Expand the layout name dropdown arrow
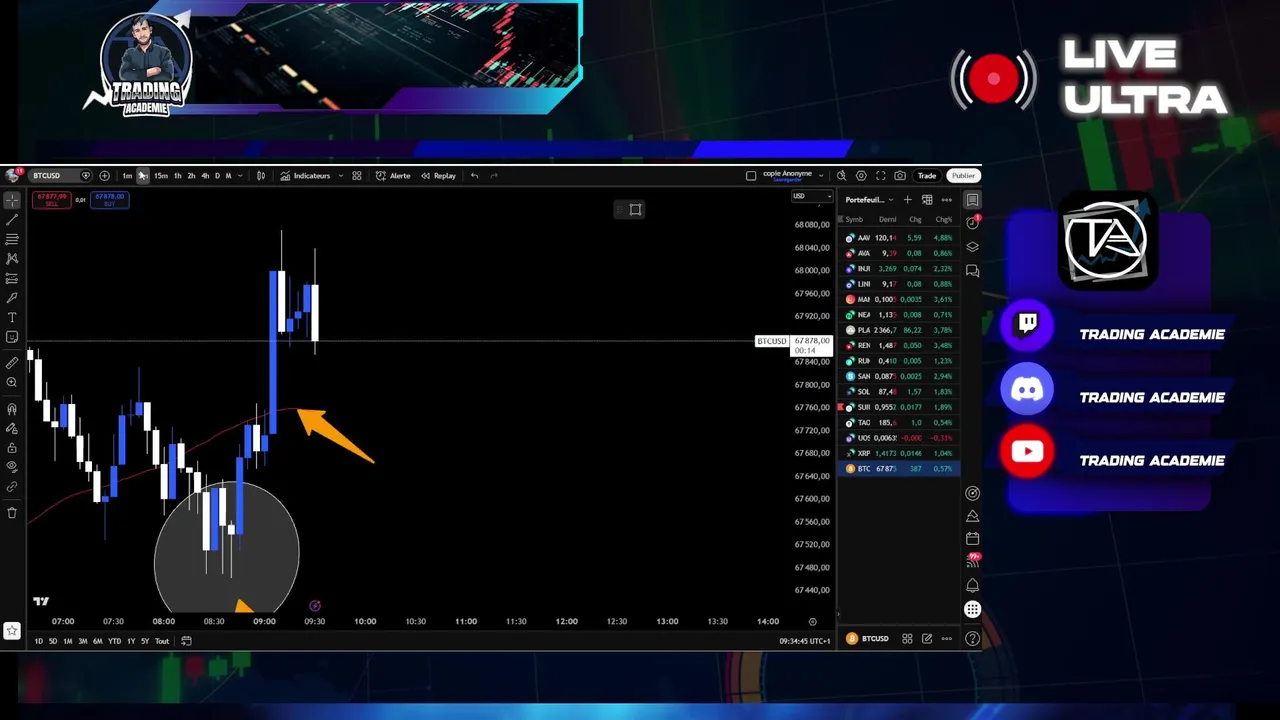The image size is (1280, 720). pyautogui.click(x=821, y=176)
